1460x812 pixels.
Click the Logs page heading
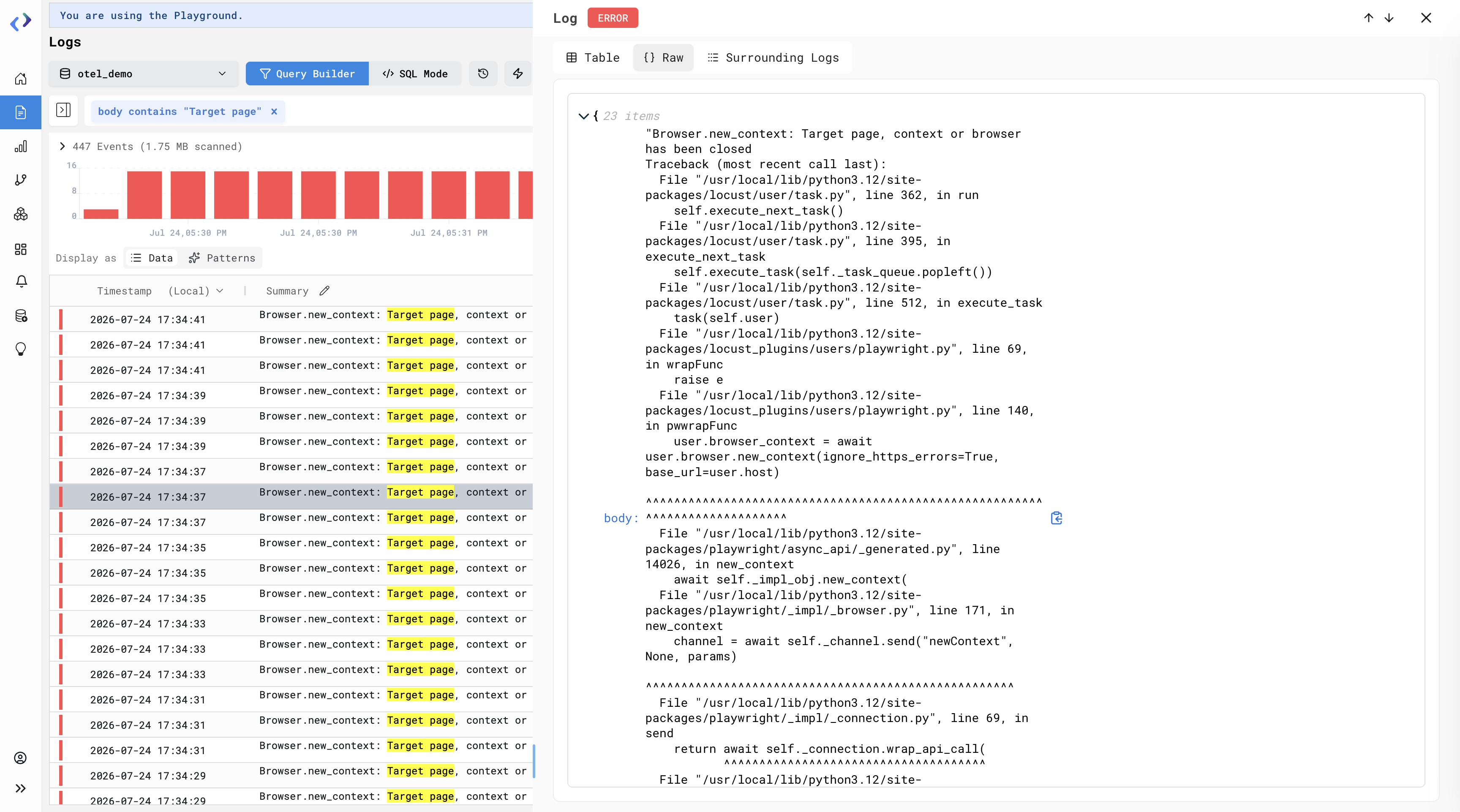tap(65, 42)
